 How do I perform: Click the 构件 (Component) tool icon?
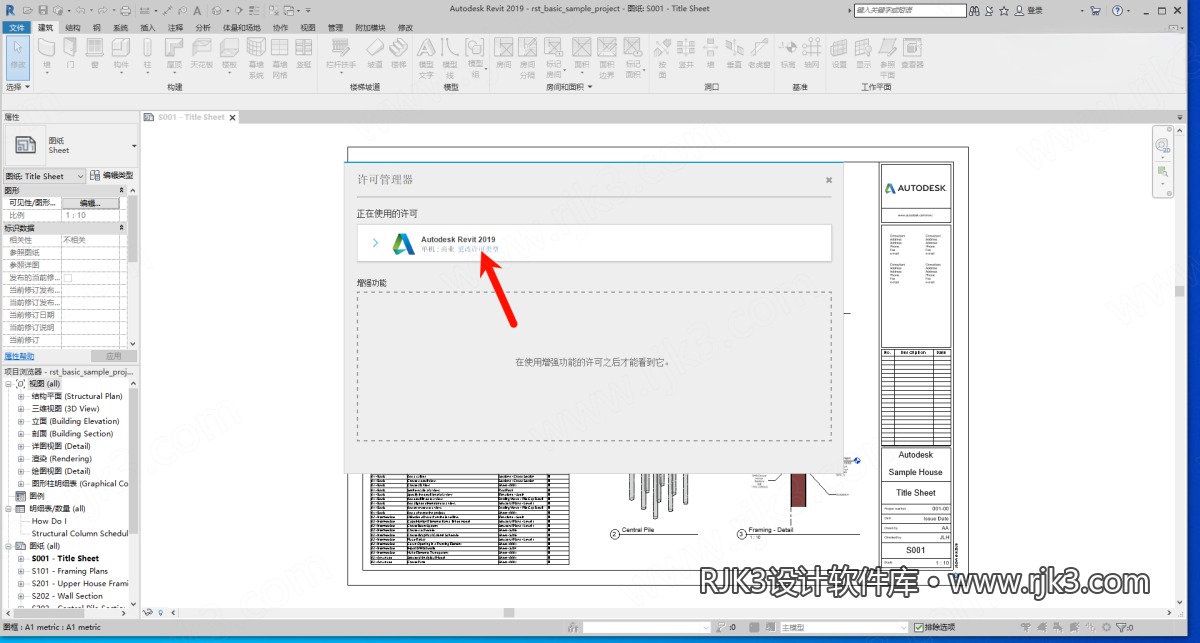pyautogui.click(x=121, y=48)
